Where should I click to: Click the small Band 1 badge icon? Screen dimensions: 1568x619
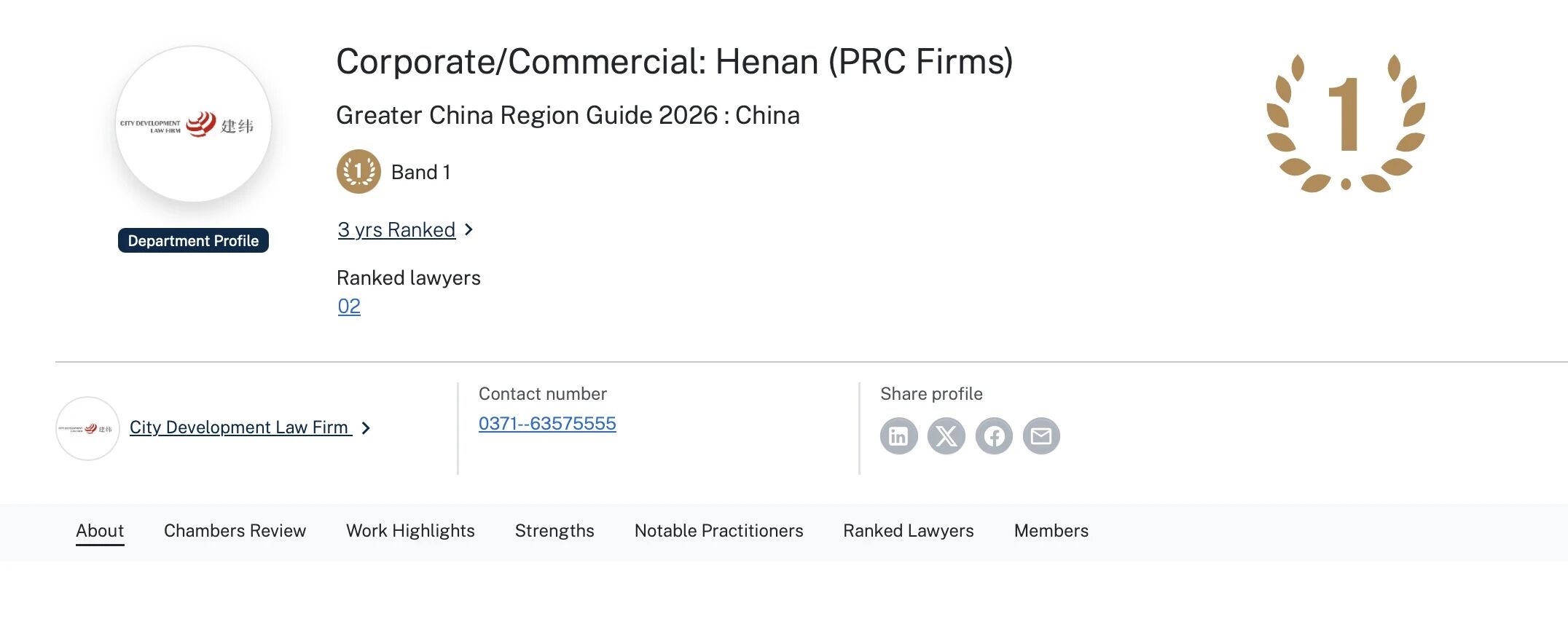358,172
